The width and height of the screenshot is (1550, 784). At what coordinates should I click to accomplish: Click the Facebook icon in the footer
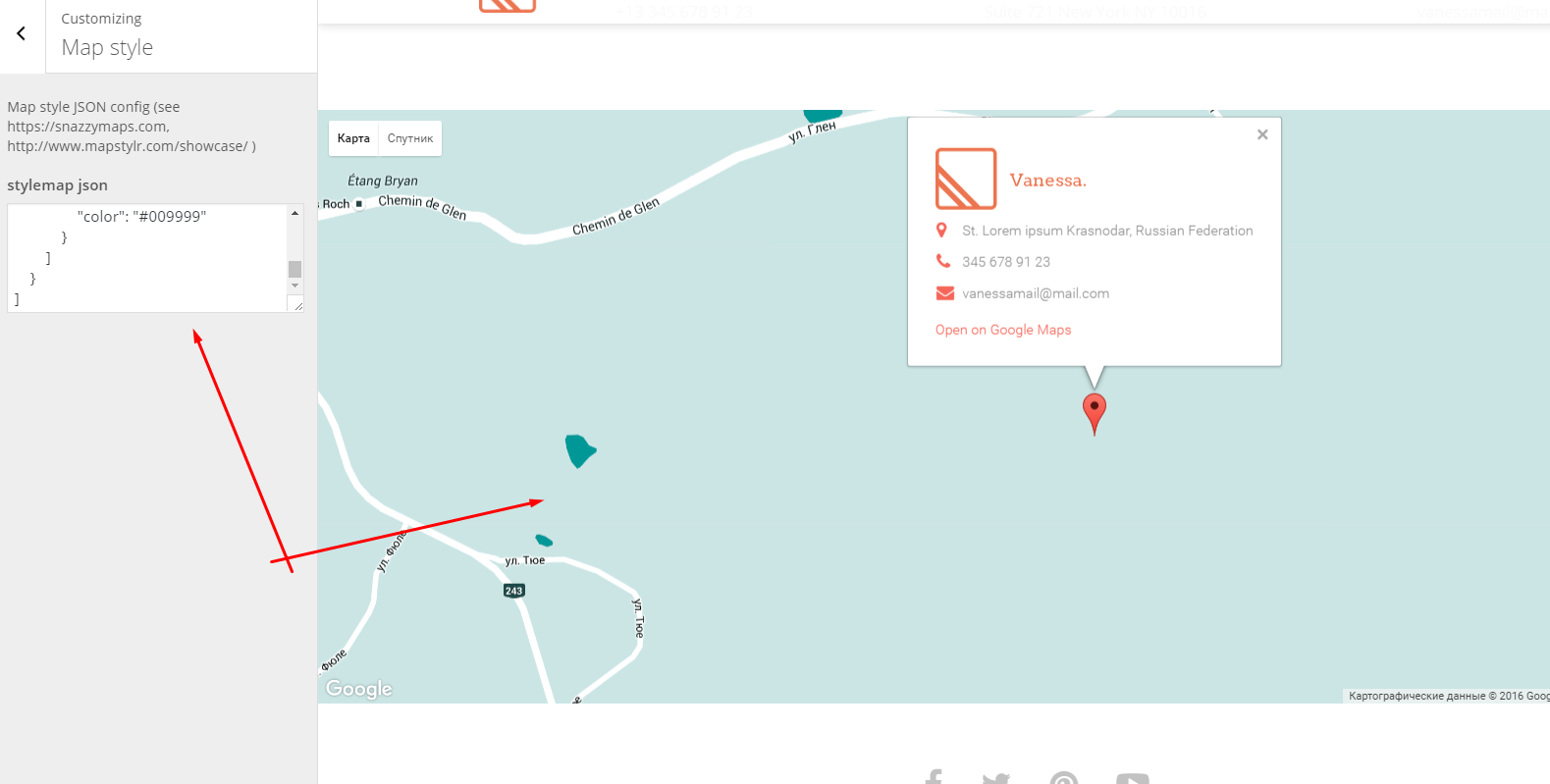click(934, 778)
